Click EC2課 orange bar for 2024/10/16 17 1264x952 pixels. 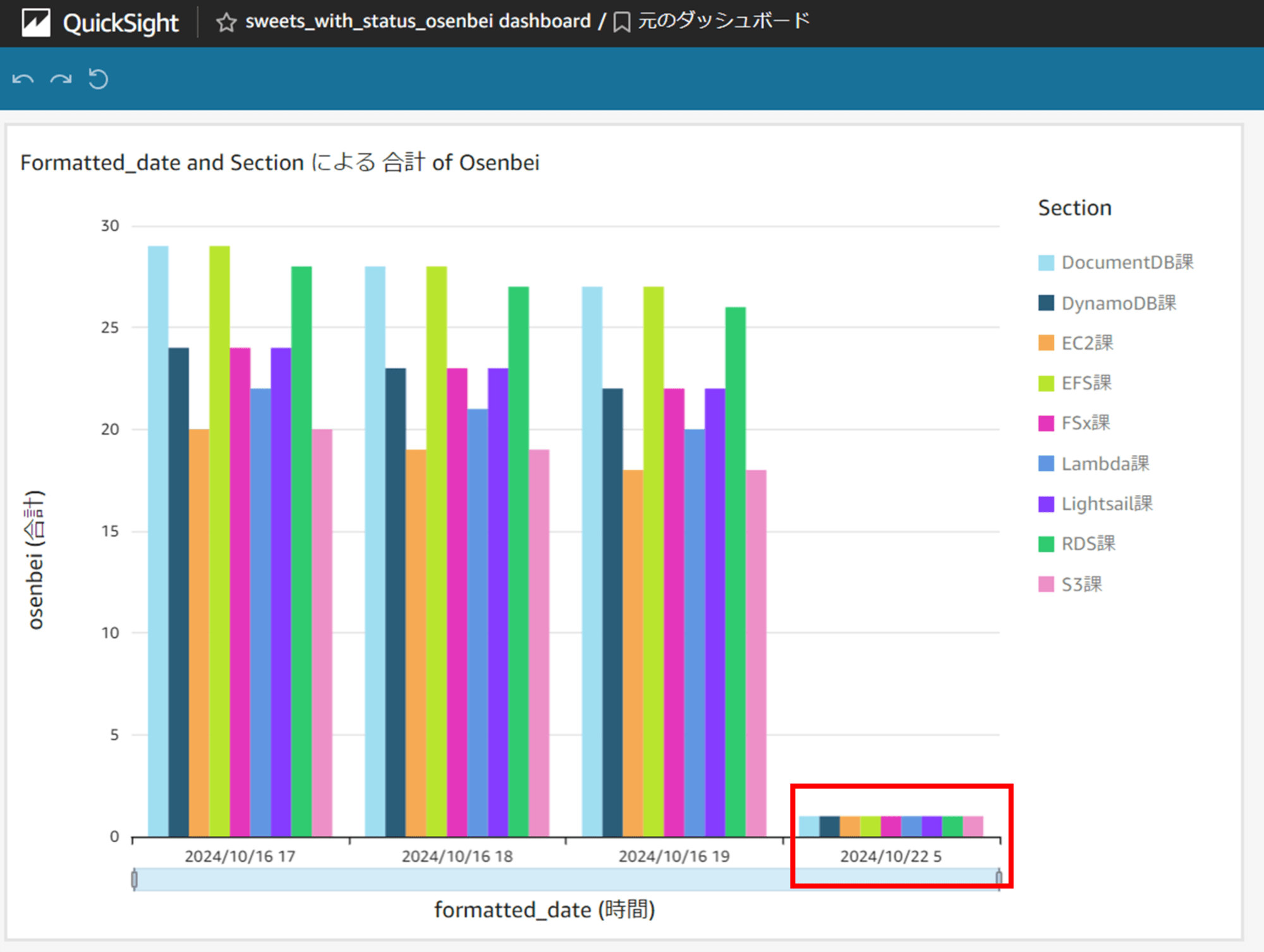pos(199,633)
